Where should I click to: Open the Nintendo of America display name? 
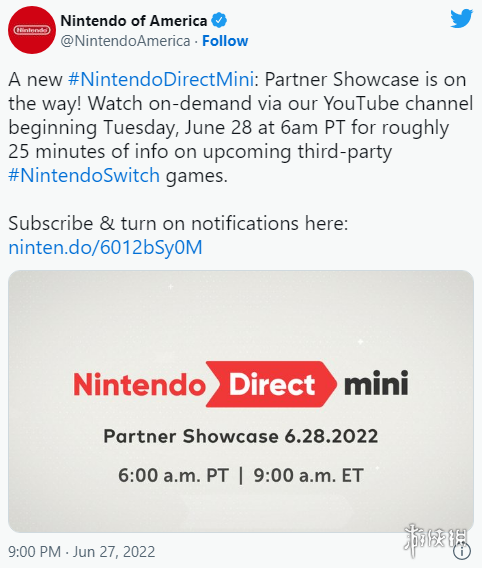(x=134, y=21)
